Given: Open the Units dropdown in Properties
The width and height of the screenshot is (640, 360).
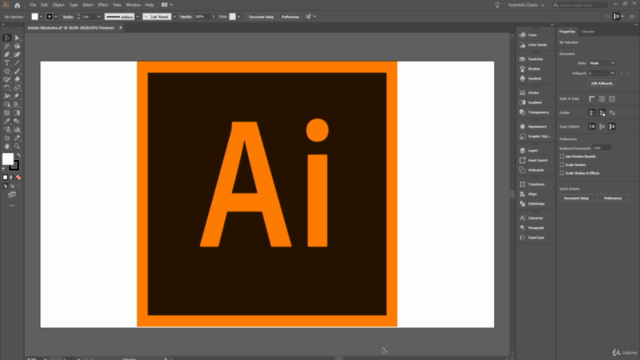Looking at the screenshot, I should (602, 63).
